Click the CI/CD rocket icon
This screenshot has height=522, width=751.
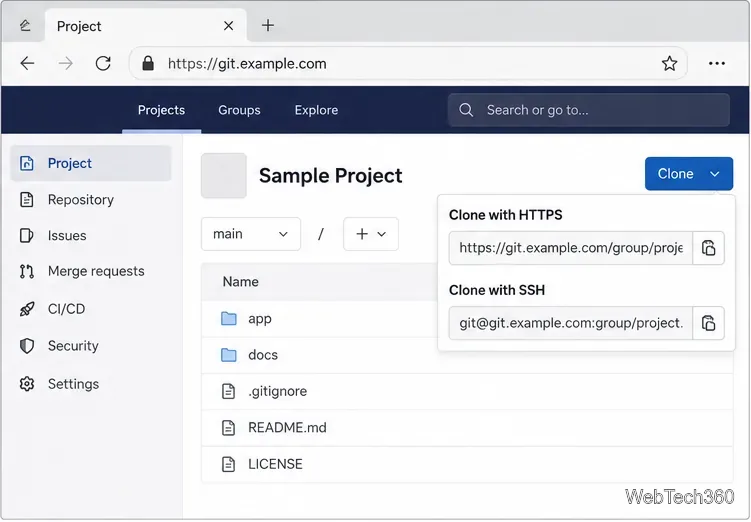pos(27,309)
